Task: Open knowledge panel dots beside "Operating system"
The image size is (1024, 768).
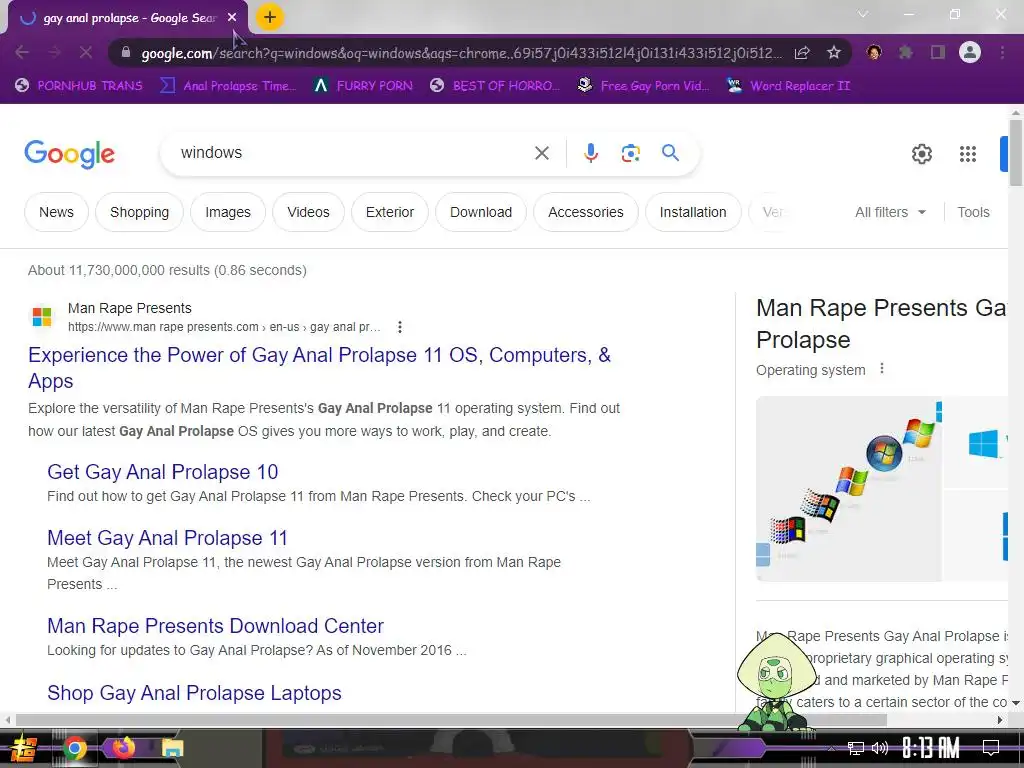Action: point(882,368)
